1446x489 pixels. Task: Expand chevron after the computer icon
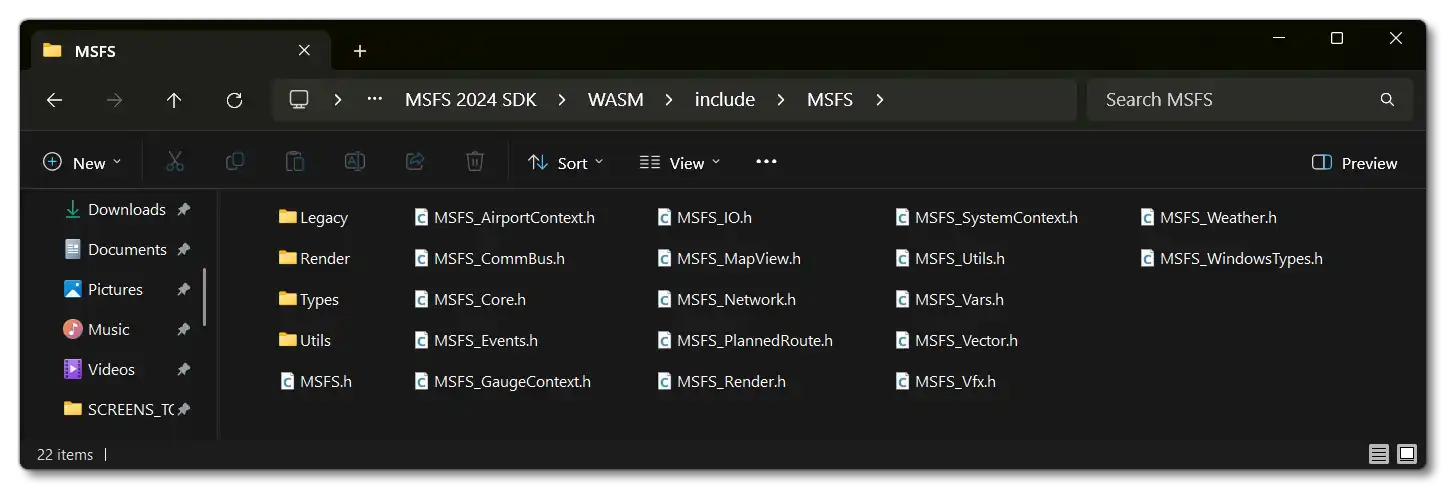(339, 100)
